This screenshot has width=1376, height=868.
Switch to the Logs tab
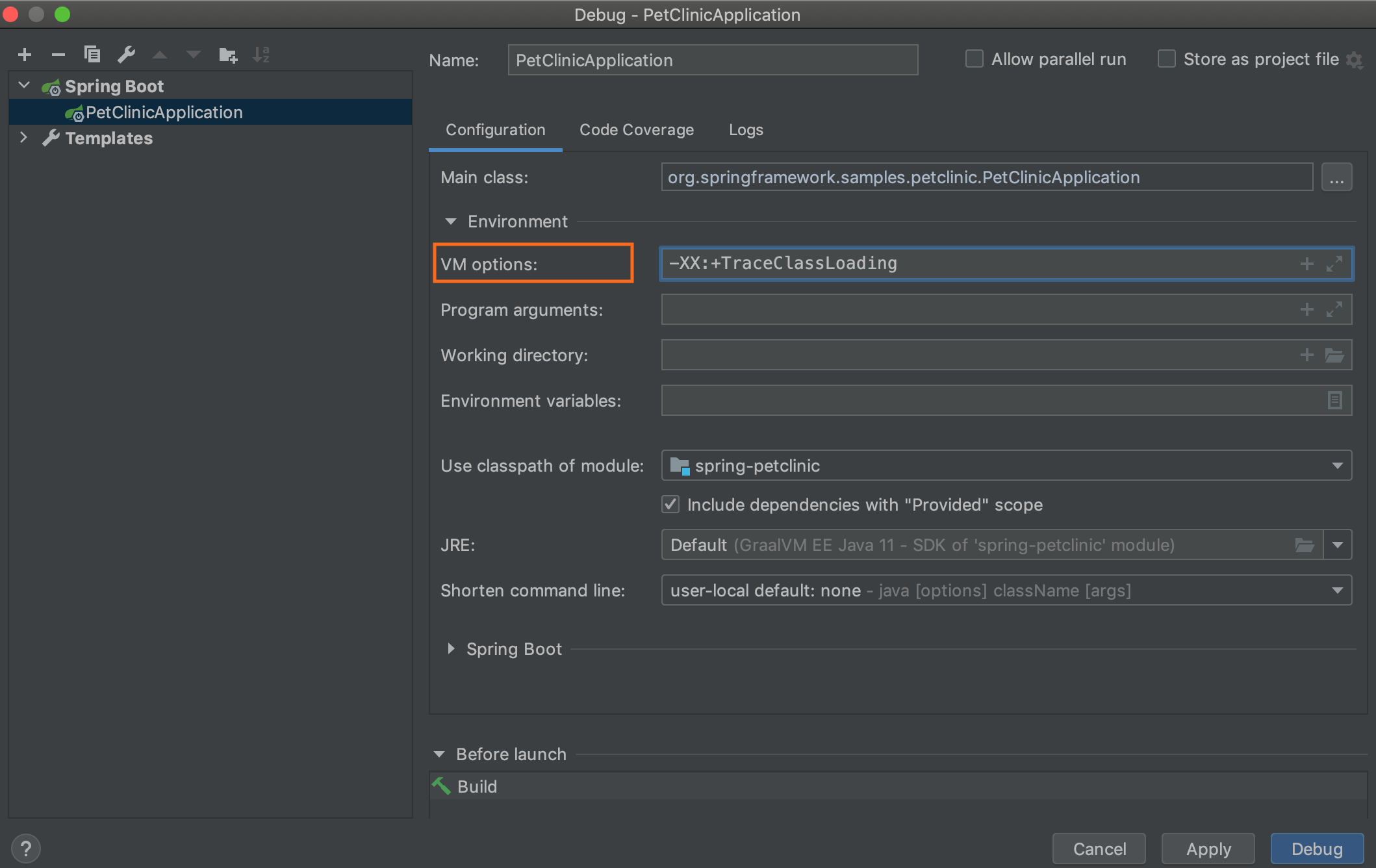click(746, 130)
